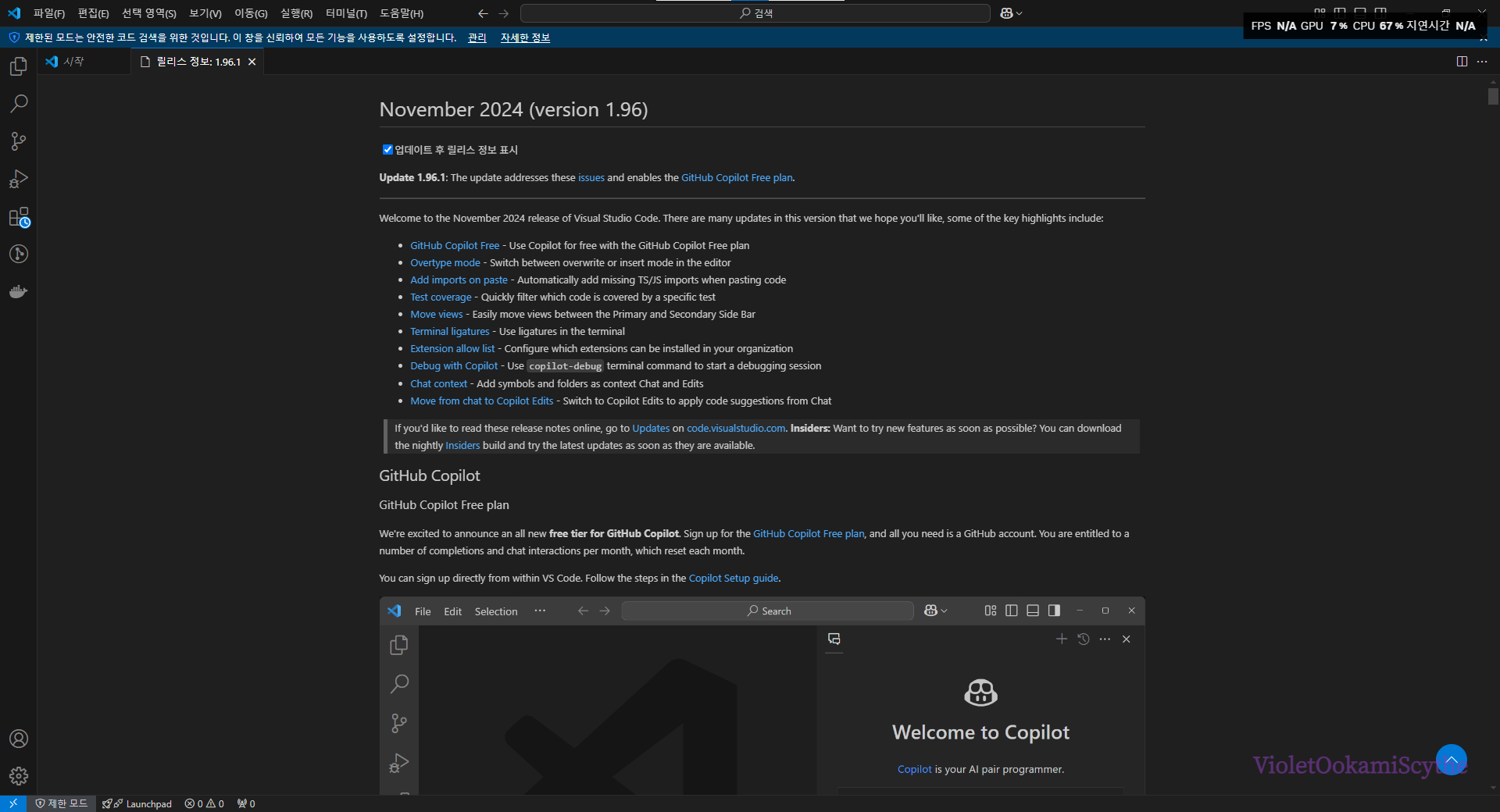Open the Accounts menu icon
This screenshot has width=1500, height=812.
point(19,739)
